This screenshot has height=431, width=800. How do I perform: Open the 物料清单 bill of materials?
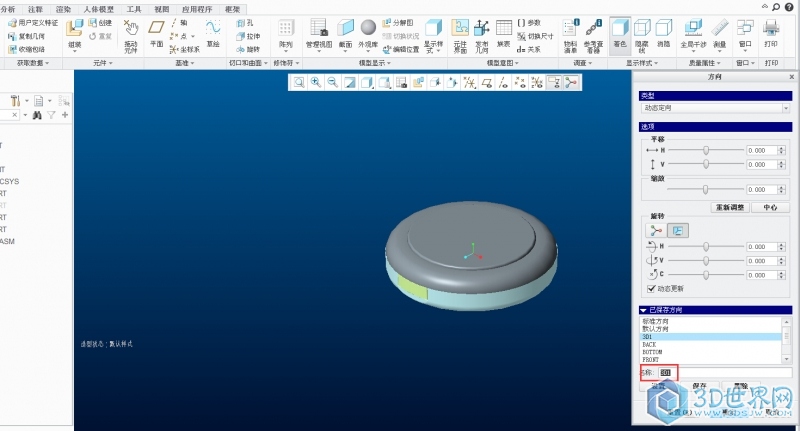[x=570, y=36]
